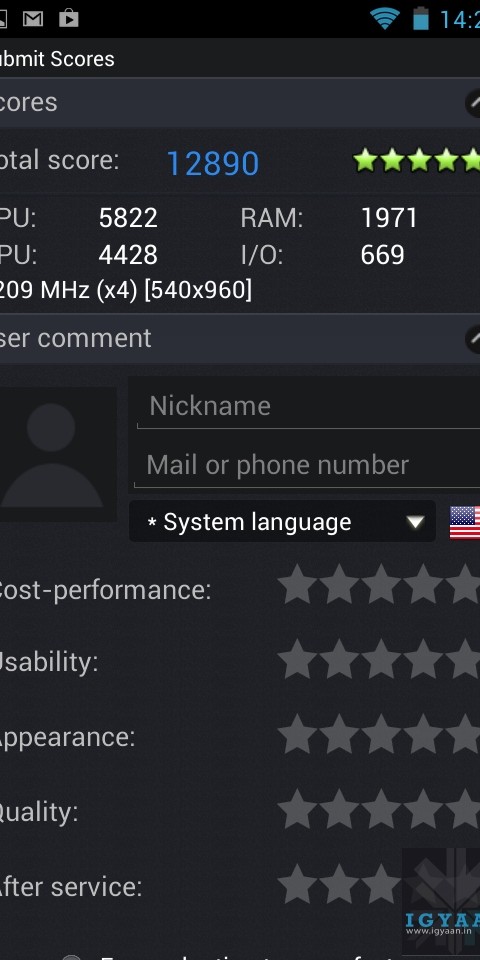Focus the Nickname input field
The height and width of the screenshot is (960, 480).
click(x=309, y=406)
